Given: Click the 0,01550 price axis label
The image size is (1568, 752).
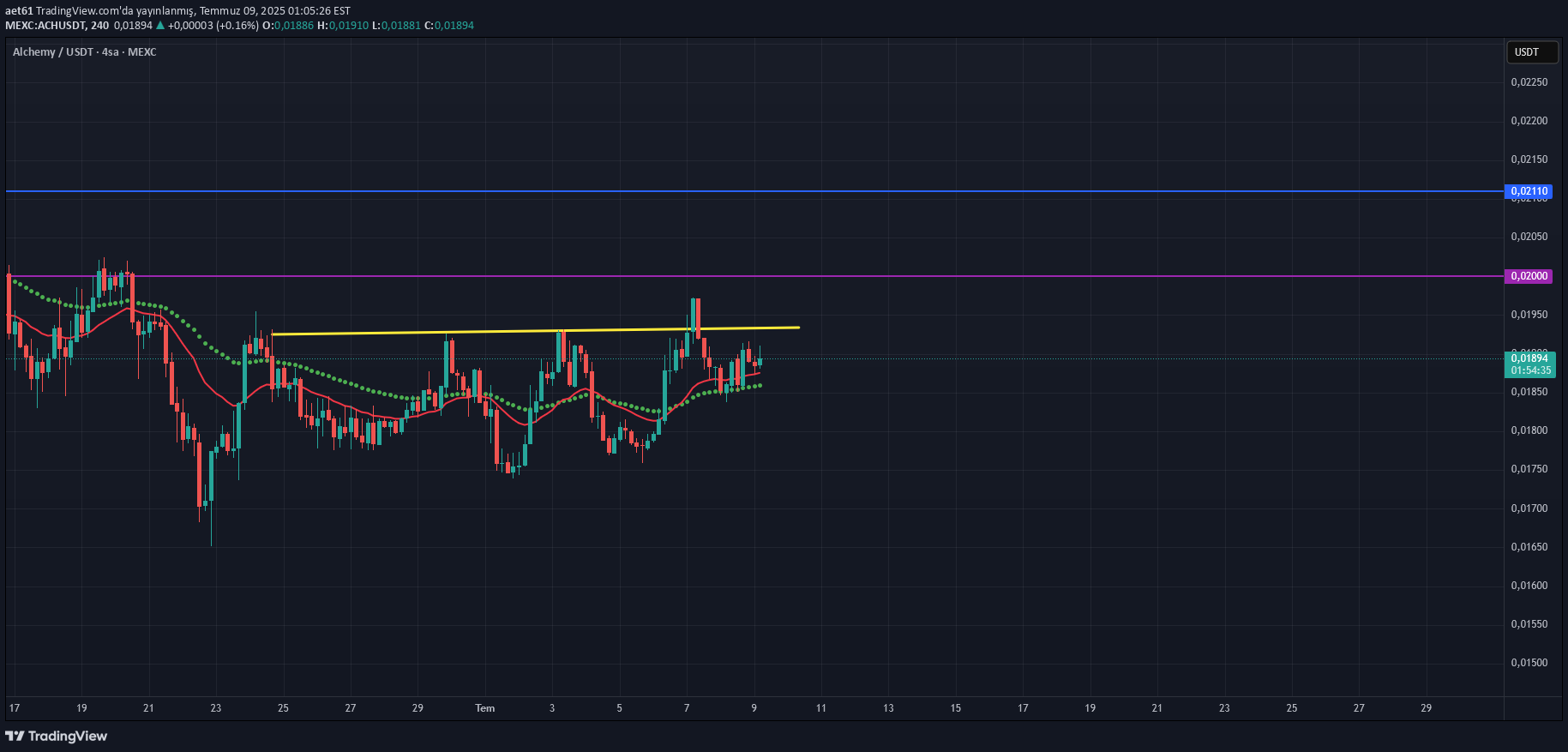Looking at the screenshot, I should (x=1529, y=624).
